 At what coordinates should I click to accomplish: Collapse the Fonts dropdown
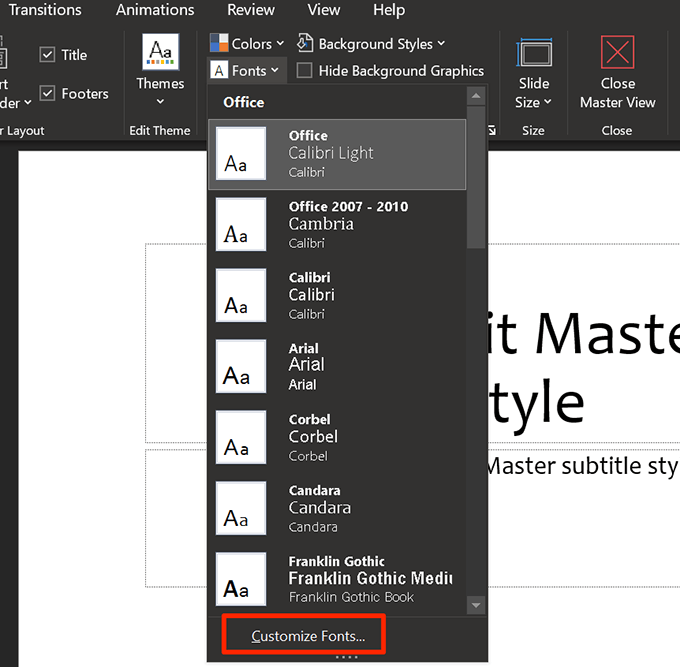[x=247, y=71]
